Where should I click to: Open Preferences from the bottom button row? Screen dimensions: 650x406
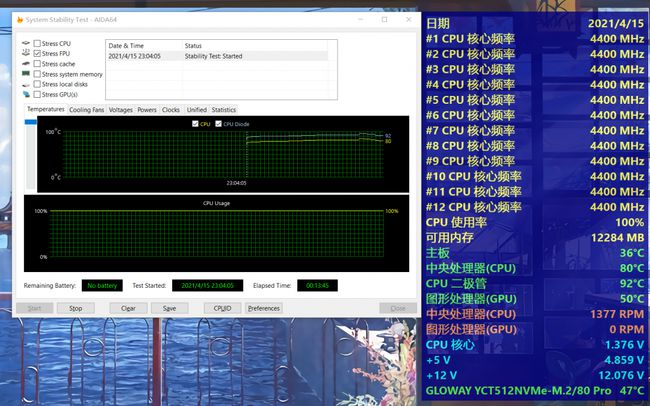[x=264, y=308]
